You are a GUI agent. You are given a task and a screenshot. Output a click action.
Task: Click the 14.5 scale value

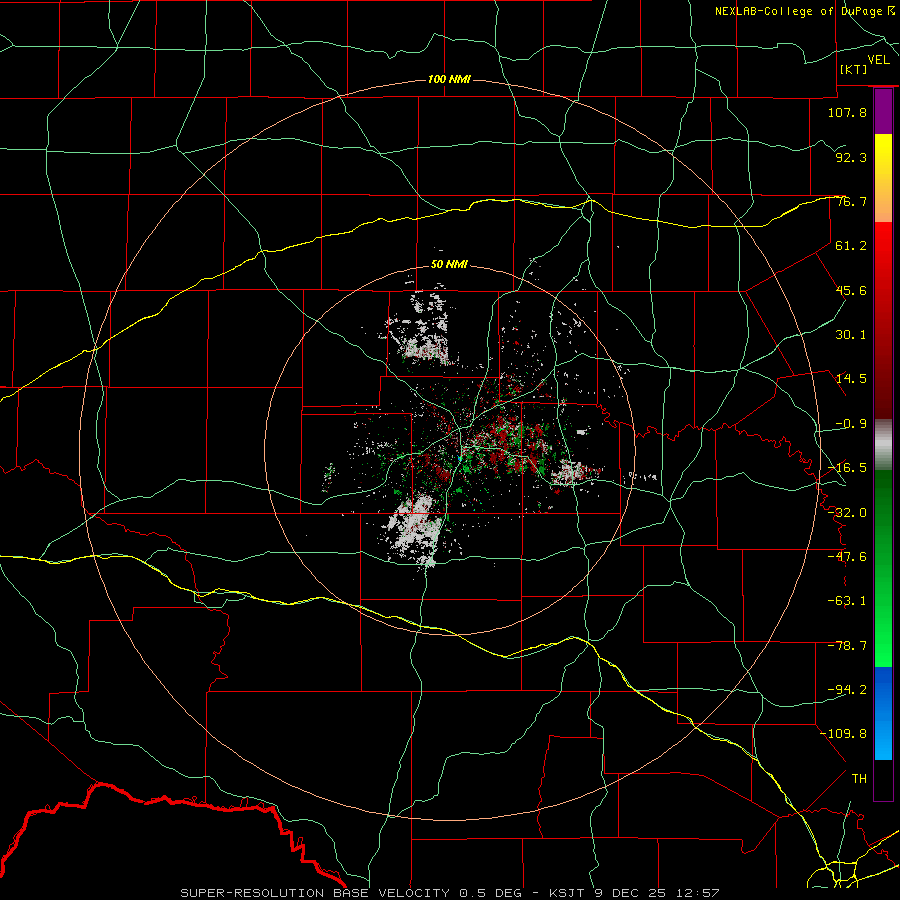coord(851,379)
